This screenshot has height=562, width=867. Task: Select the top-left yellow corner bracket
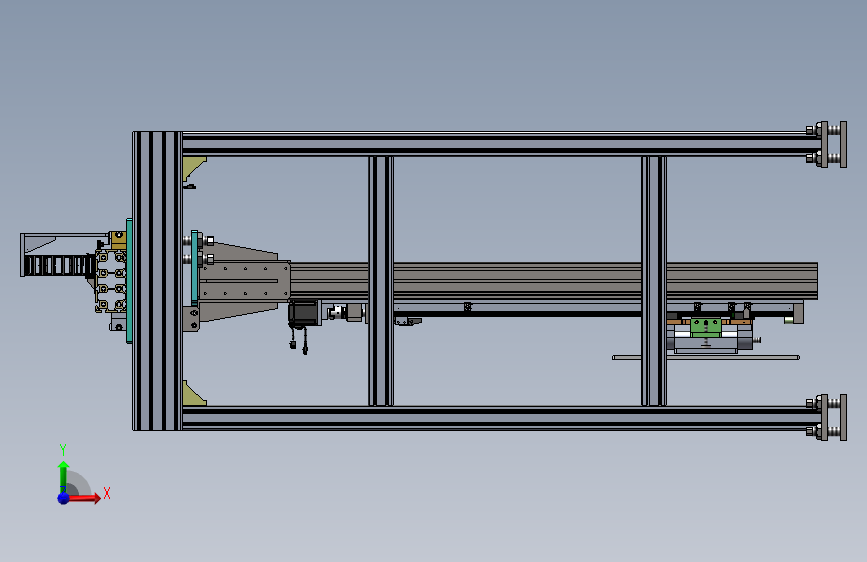194,168
